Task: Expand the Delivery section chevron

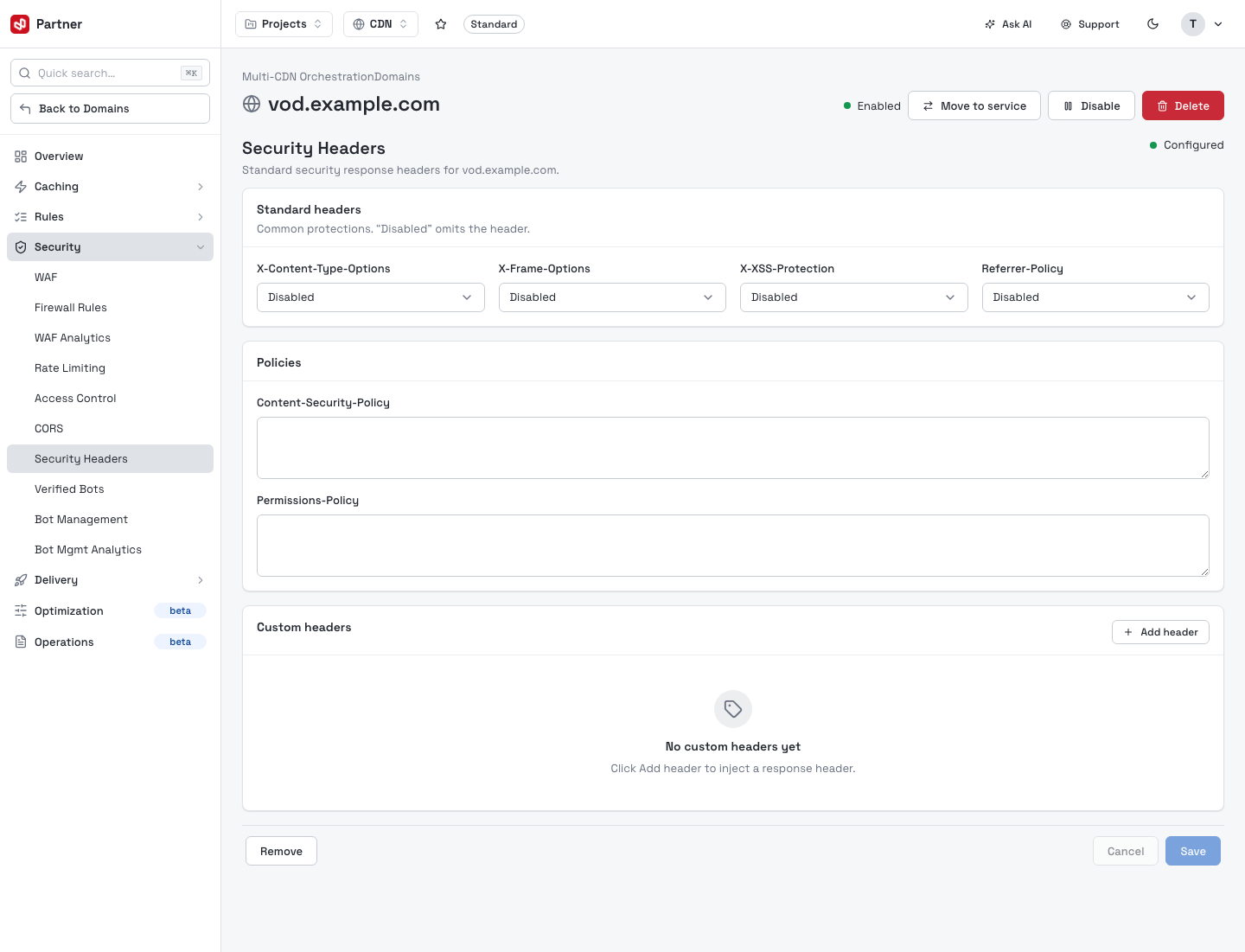Action: point(201,580)
